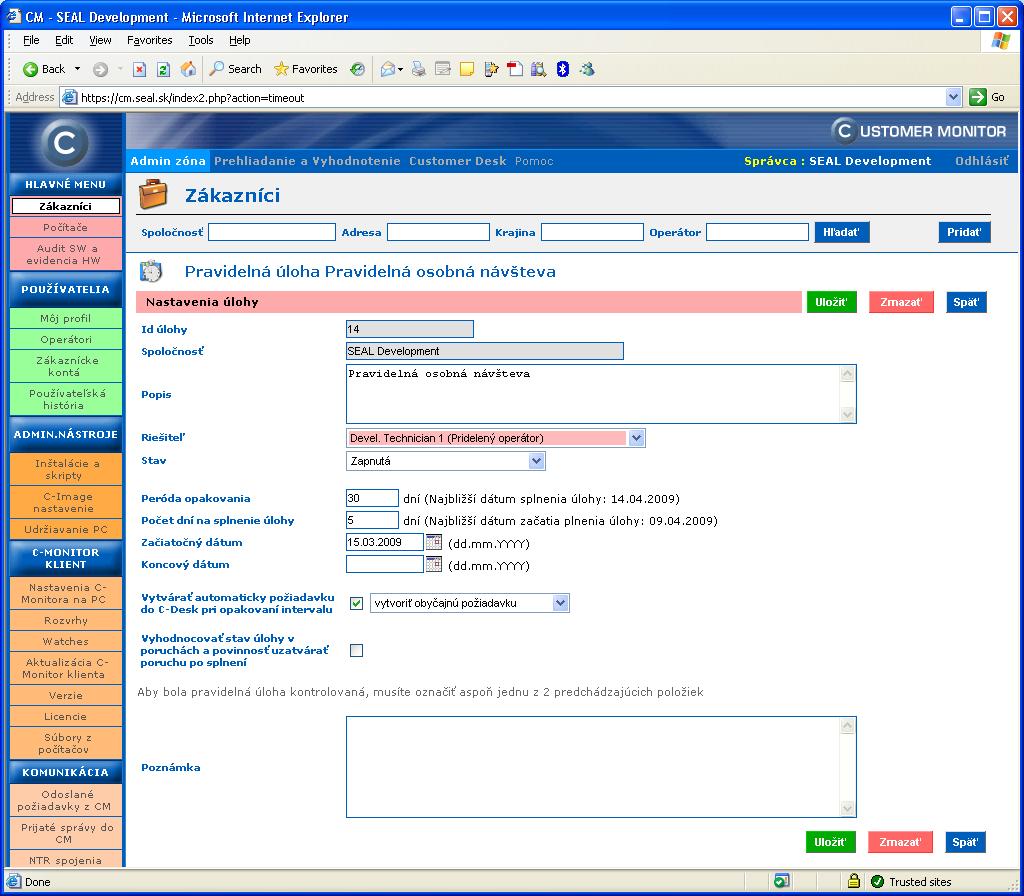The image size is (1024, 896).
Task: Click the Stop page loading icon
Action: (x=139, y=69)
